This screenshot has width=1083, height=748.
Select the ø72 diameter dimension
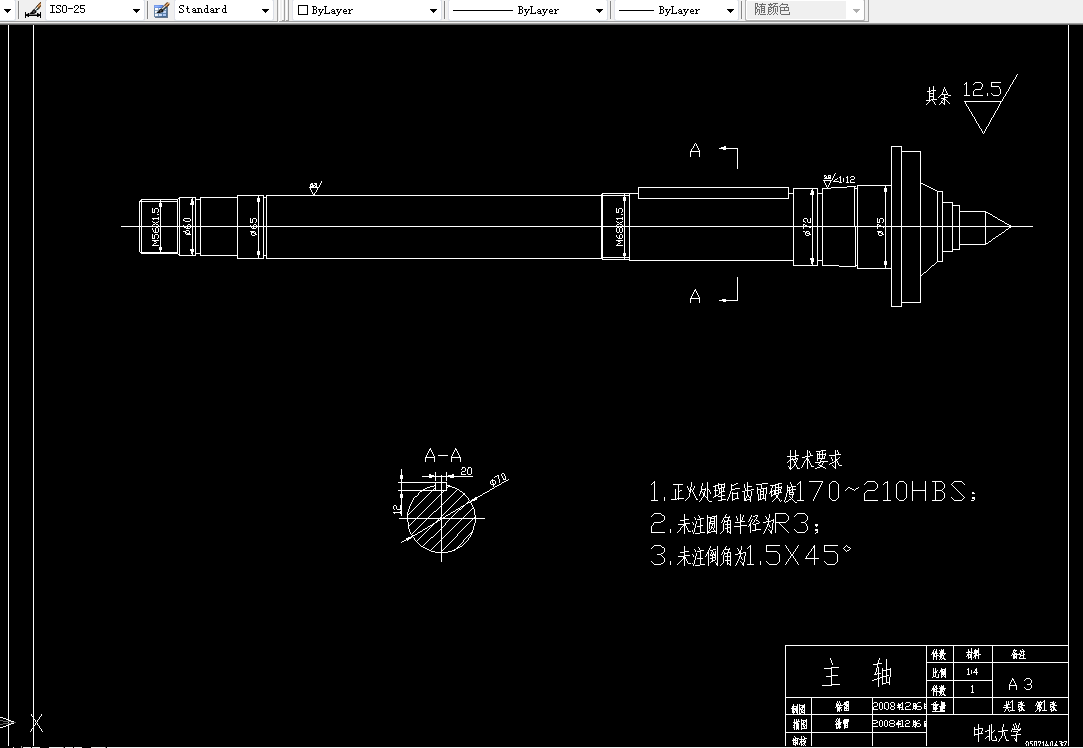[x=806, y=227]
